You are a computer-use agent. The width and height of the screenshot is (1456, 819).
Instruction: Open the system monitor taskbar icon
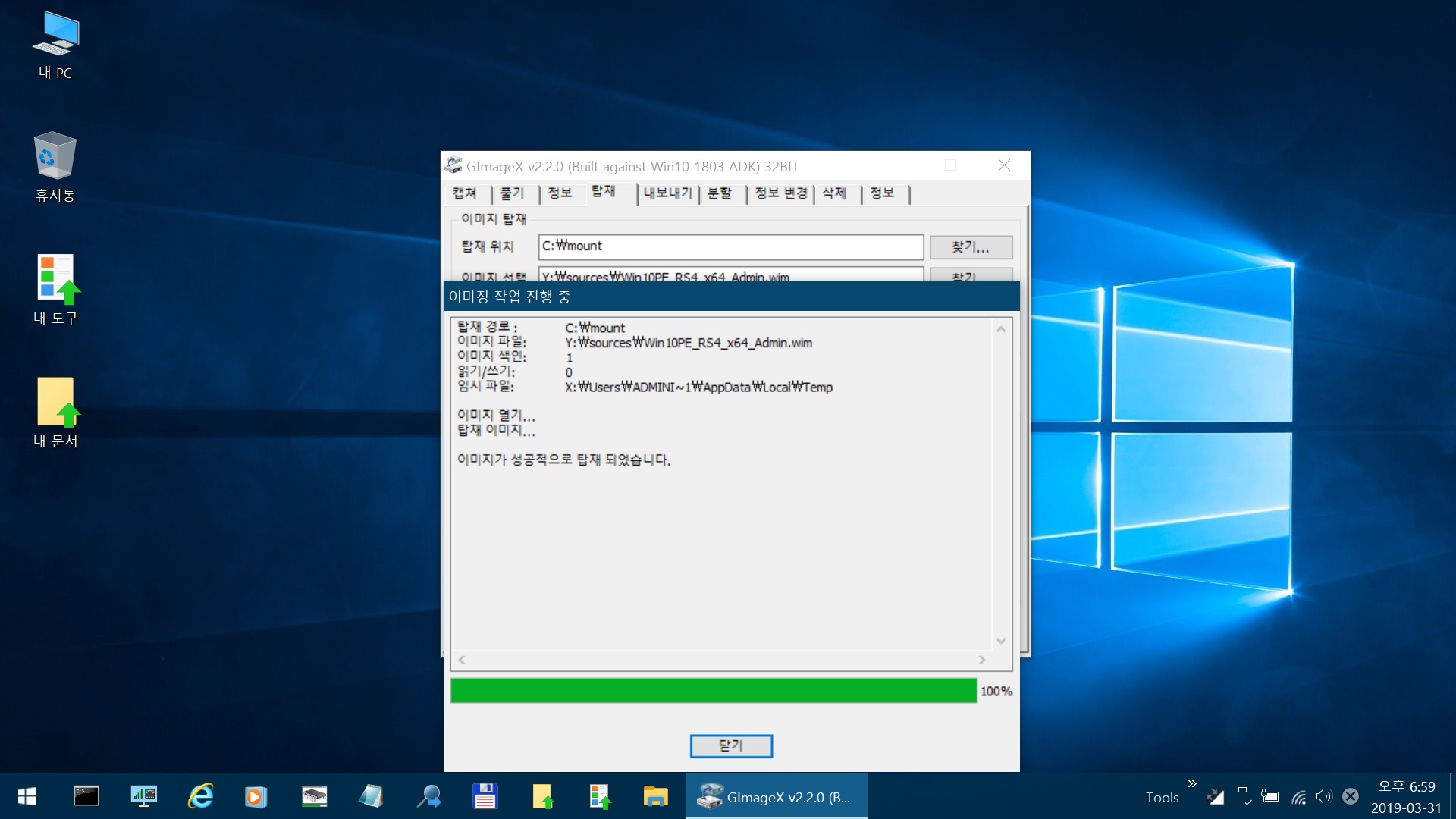point(143,796)
